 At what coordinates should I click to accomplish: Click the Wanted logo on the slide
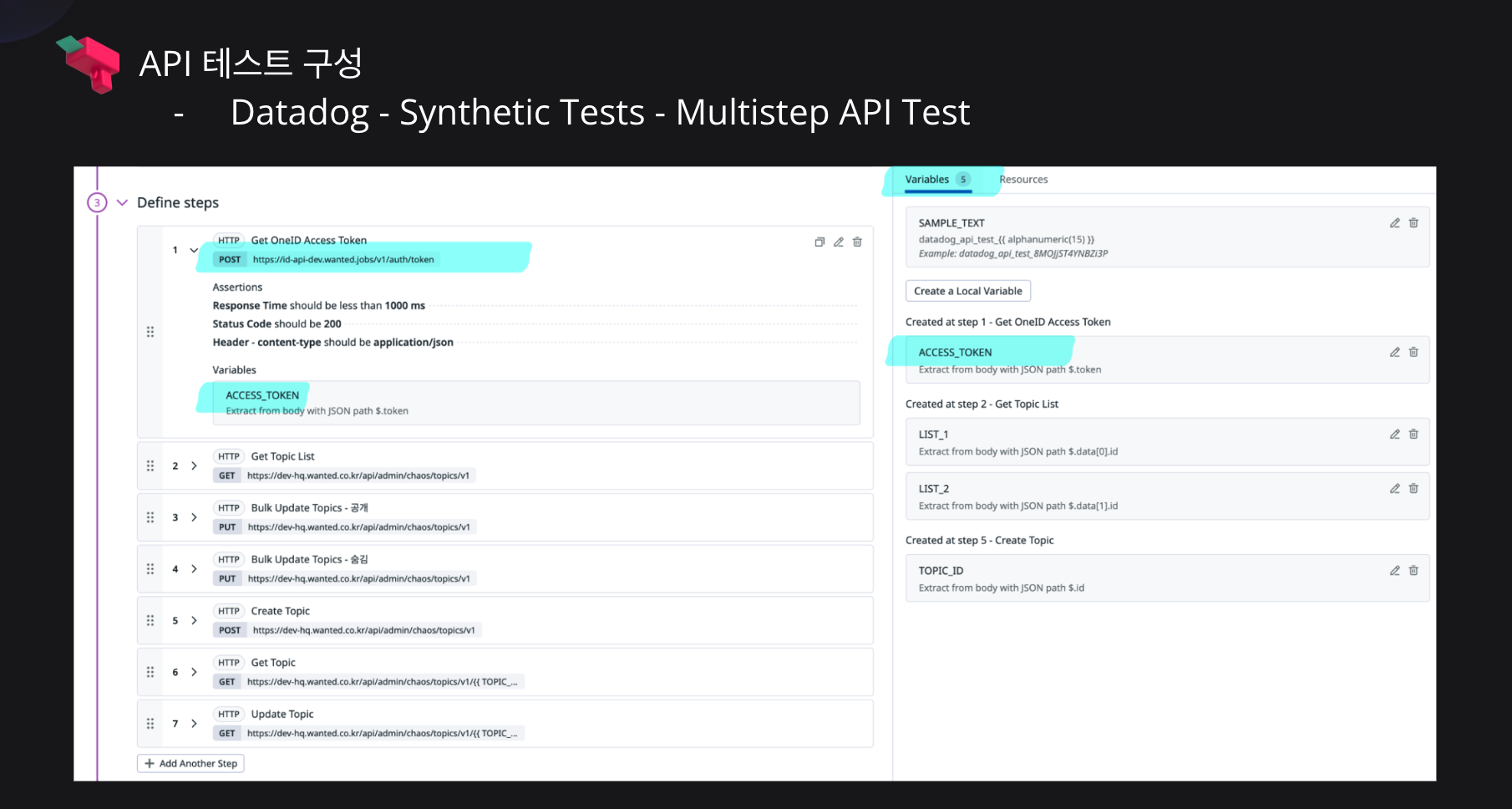point(89,64)
